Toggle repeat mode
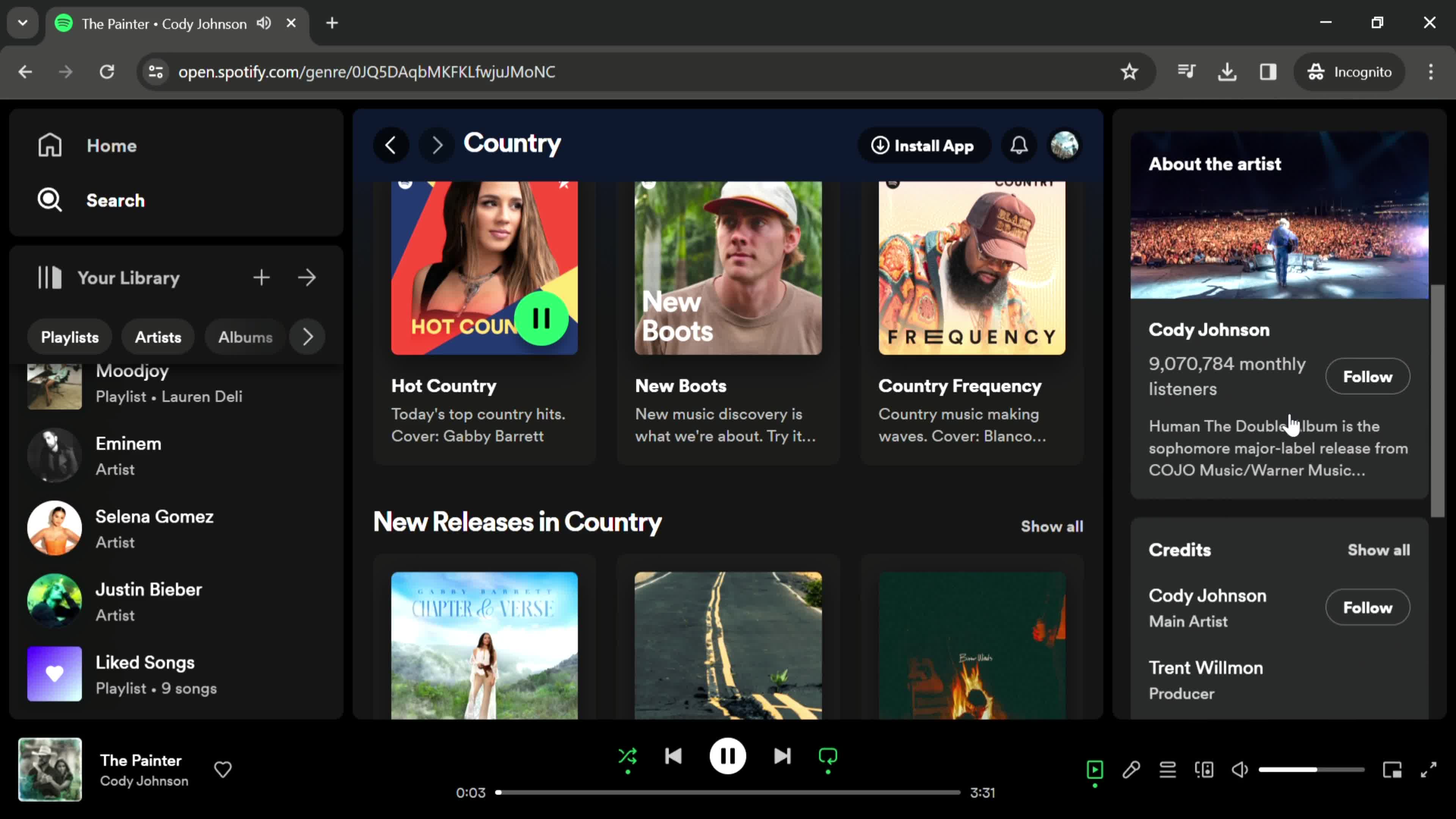Screen dimensions: 1456x819 (828, 756)
